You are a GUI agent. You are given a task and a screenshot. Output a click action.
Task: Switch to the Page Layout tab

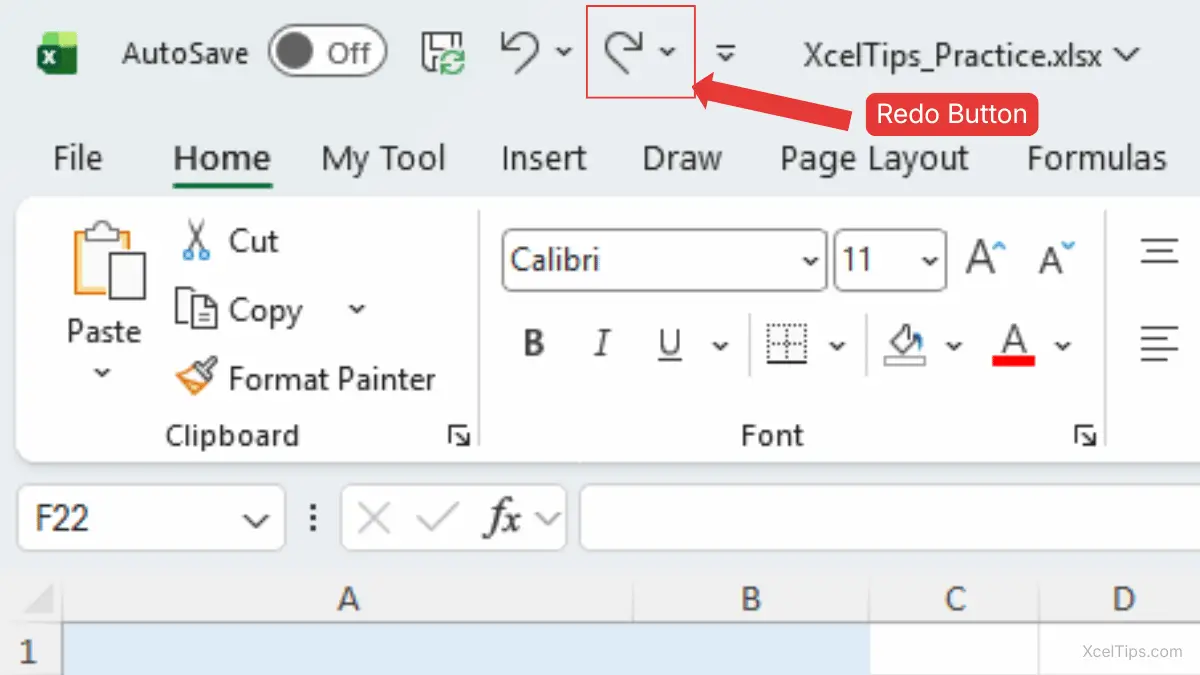pyautogui.click(x=874, y=159)
